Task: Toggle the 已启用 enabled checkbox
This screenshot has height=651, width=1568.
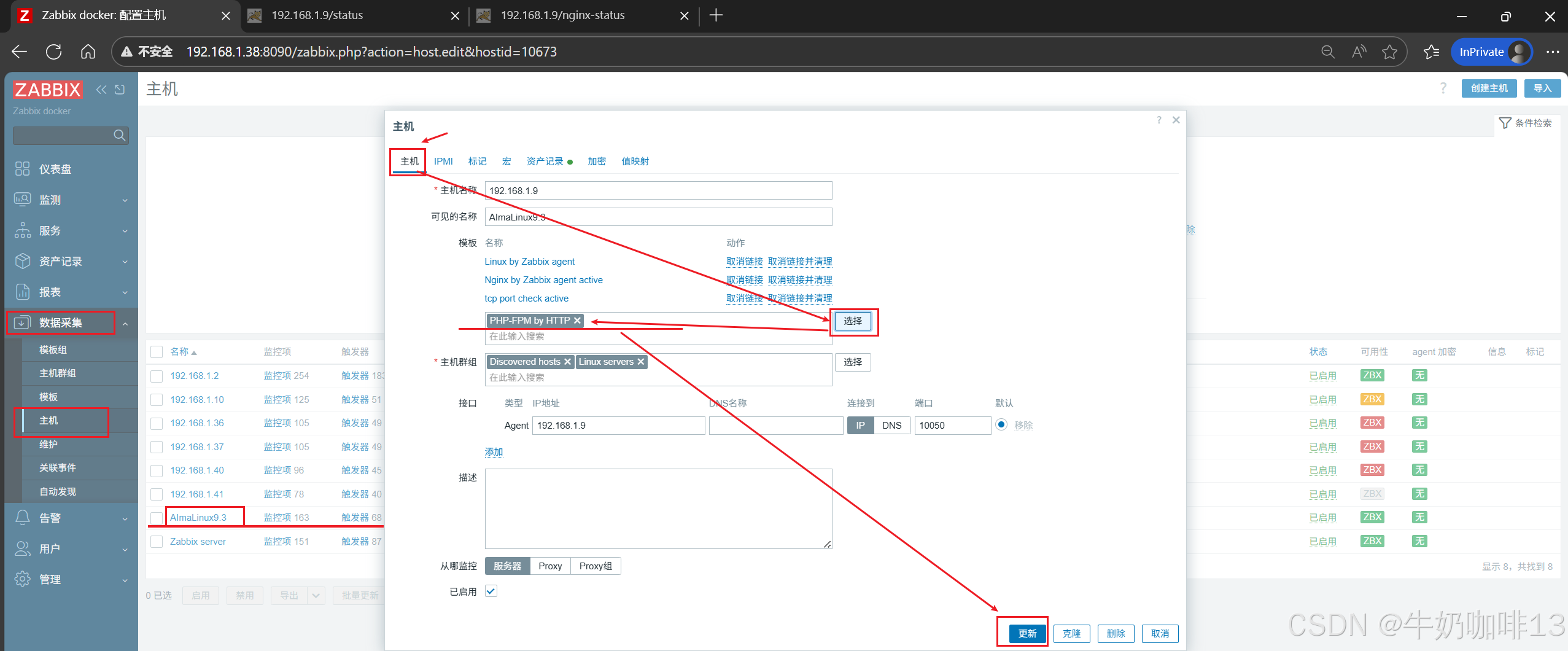Action: [491, 591]
